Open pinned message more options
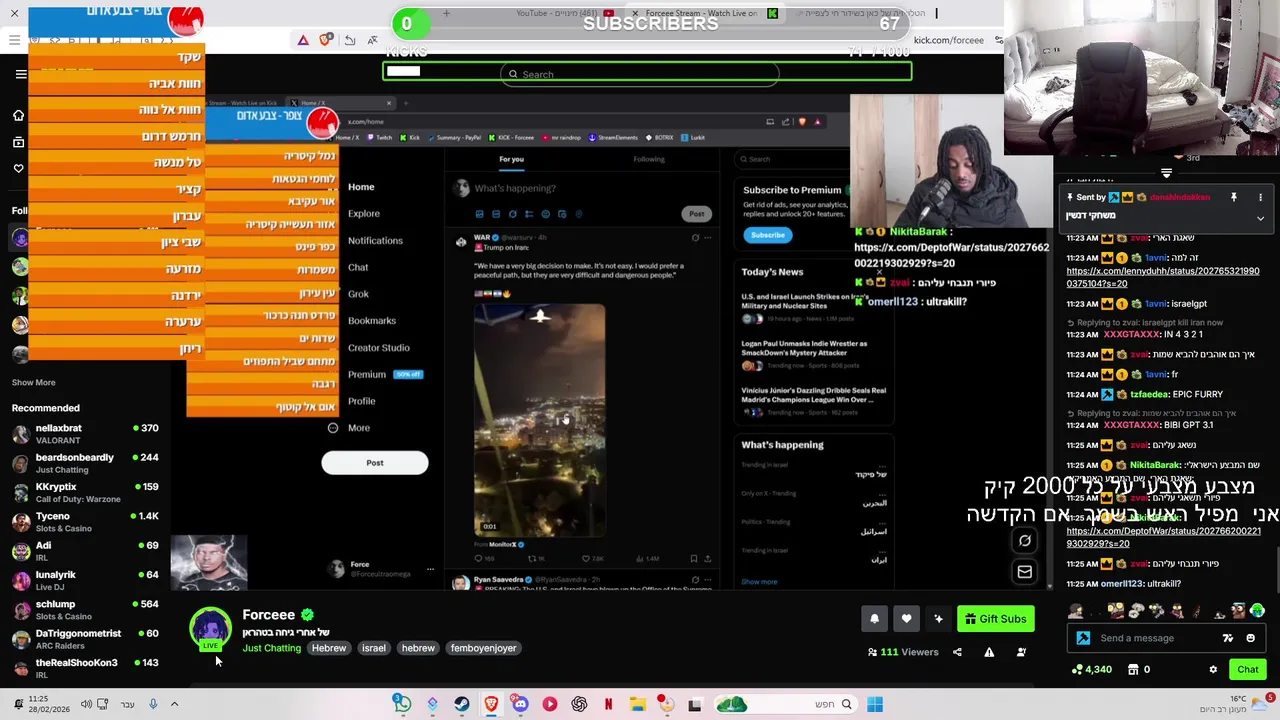Viewport: 1280px width, 720px height. point(1260,197)
